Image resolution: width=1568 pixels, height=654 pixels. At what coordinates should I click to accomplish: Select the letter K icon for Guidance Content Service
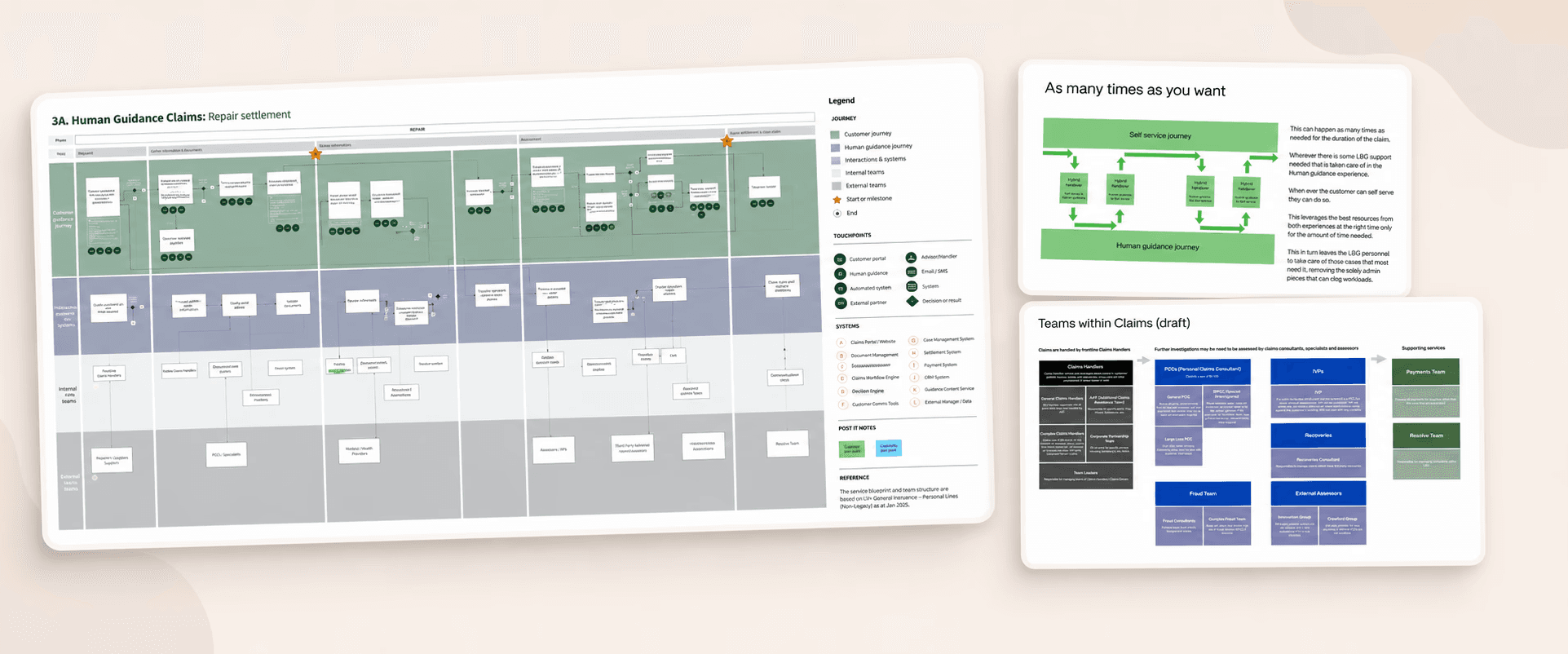pos(915,390)
